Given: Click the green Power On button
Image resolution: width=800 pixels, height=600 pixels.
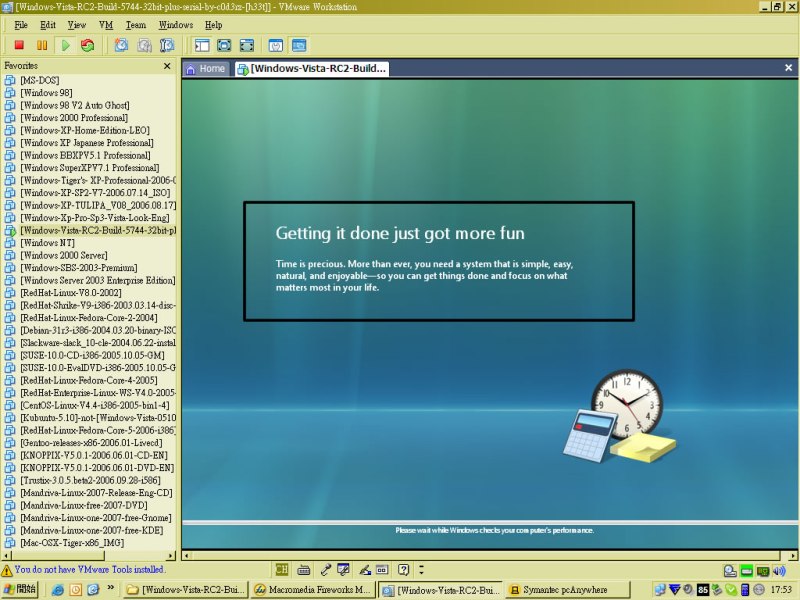Looking at the screenshot, I should pos(65,45).
